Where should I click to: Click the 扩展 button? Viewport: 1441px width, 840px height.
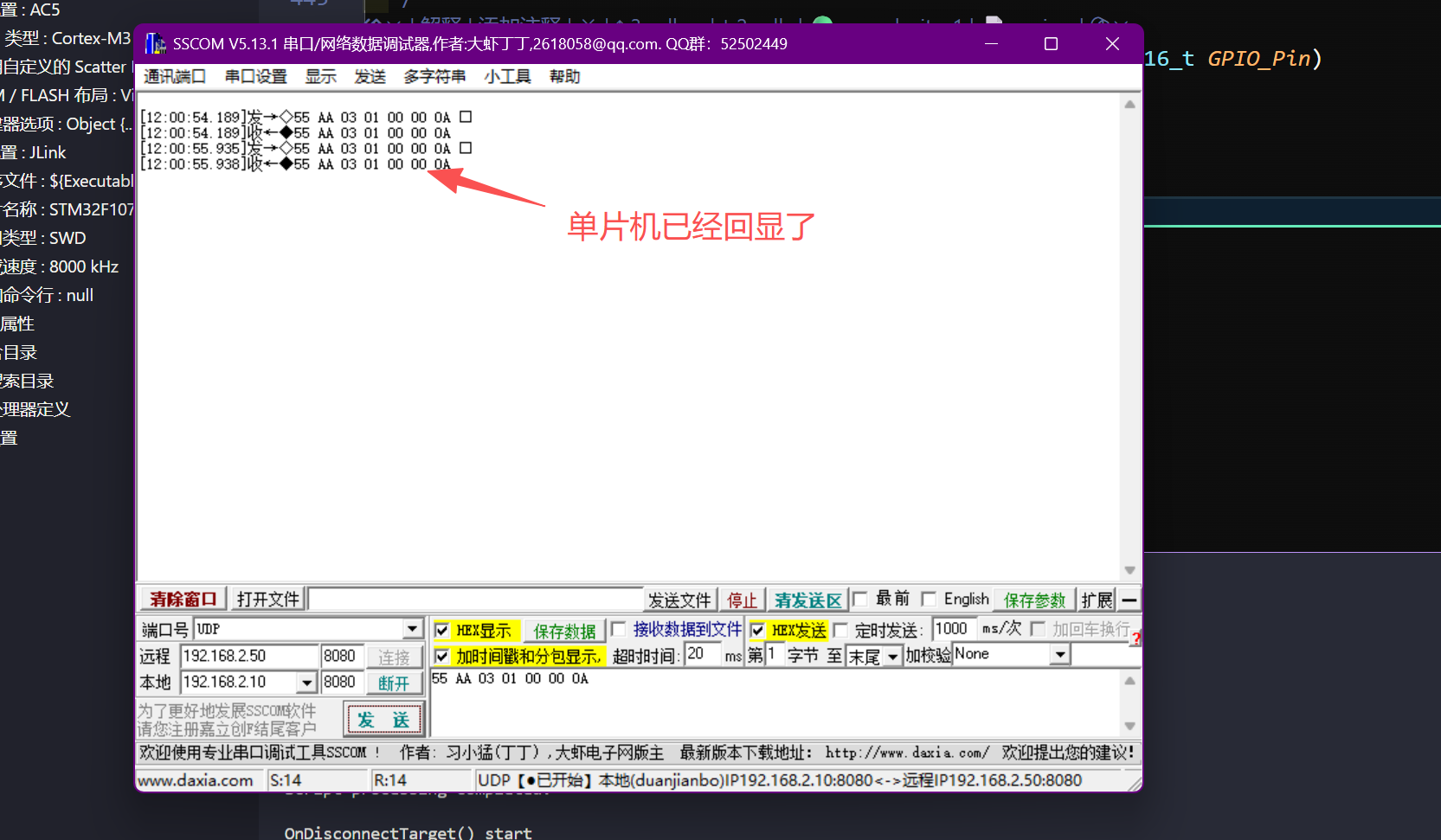1097,600
